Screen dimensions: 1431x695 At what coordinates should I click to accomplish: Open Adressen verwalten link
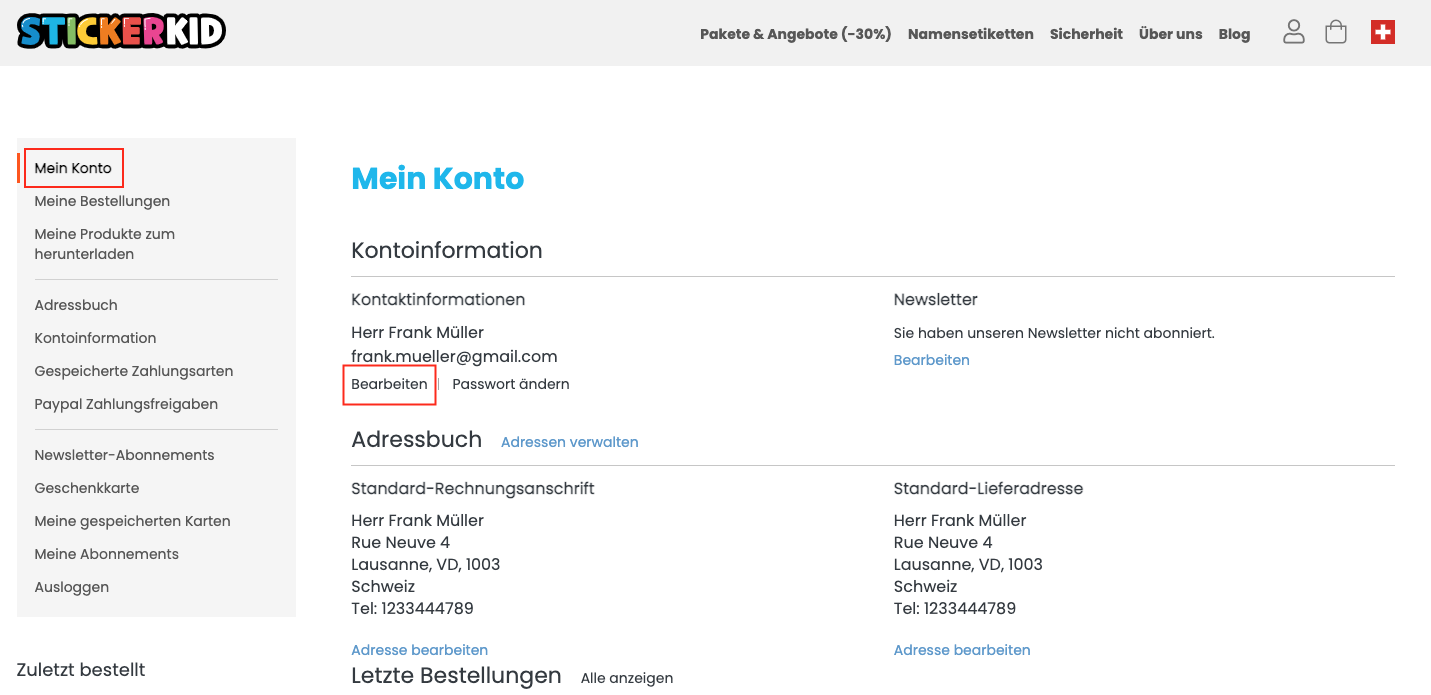click(569, 442)
